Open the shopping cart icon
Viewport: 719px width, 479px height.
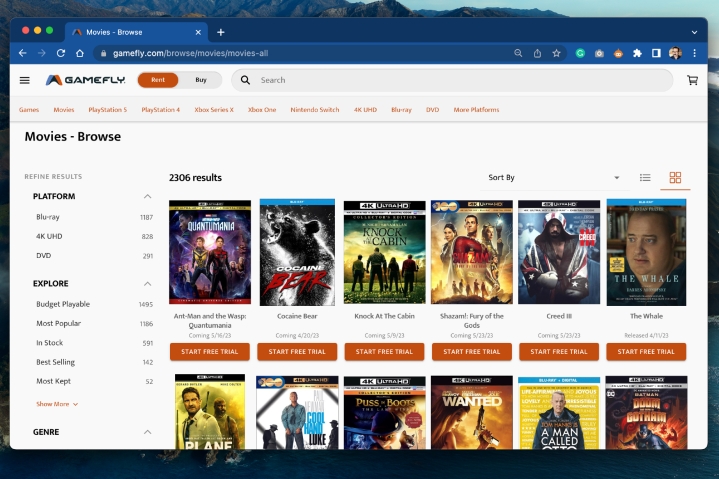(x=692, y=80)
